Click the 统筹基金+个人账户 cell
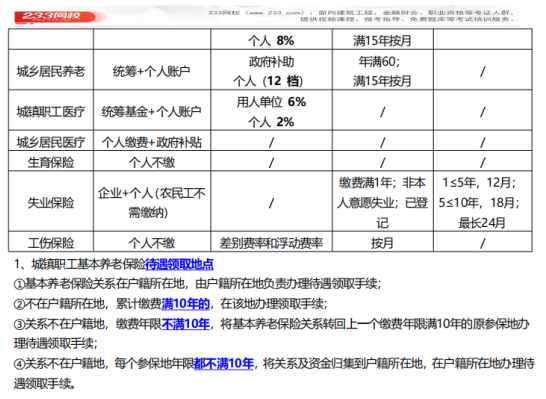 [x=152, y=112]
